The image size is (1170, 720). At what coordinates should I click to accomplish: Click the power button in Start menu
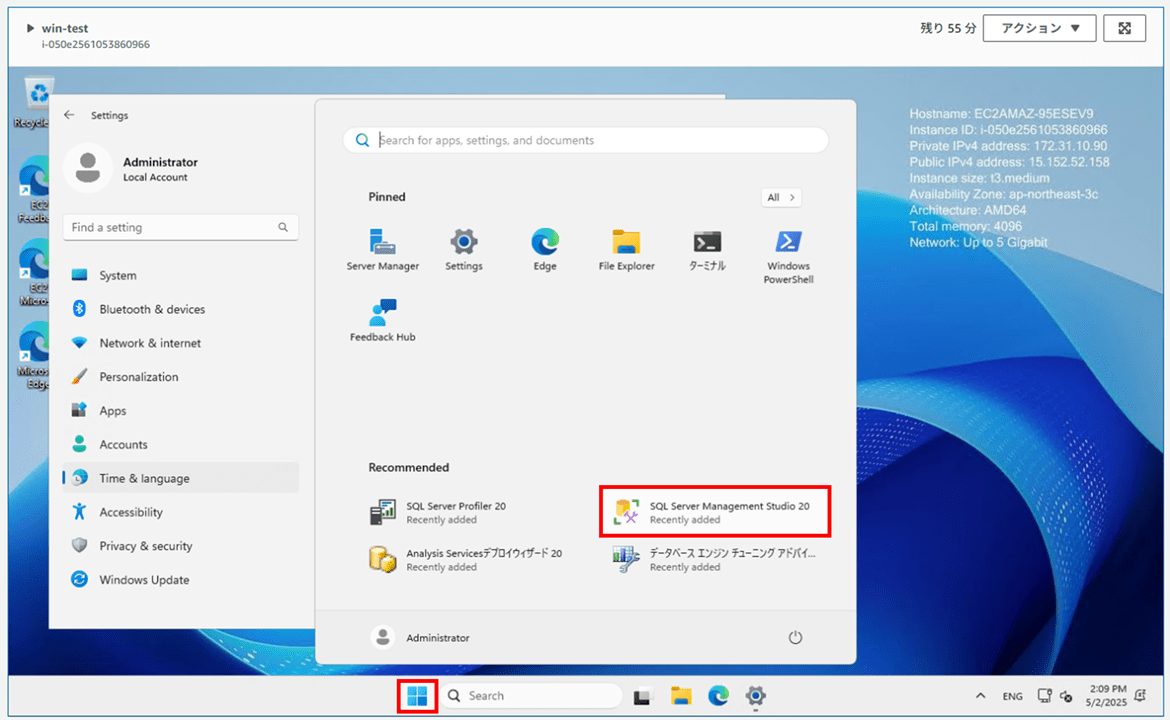coord(795,637)
